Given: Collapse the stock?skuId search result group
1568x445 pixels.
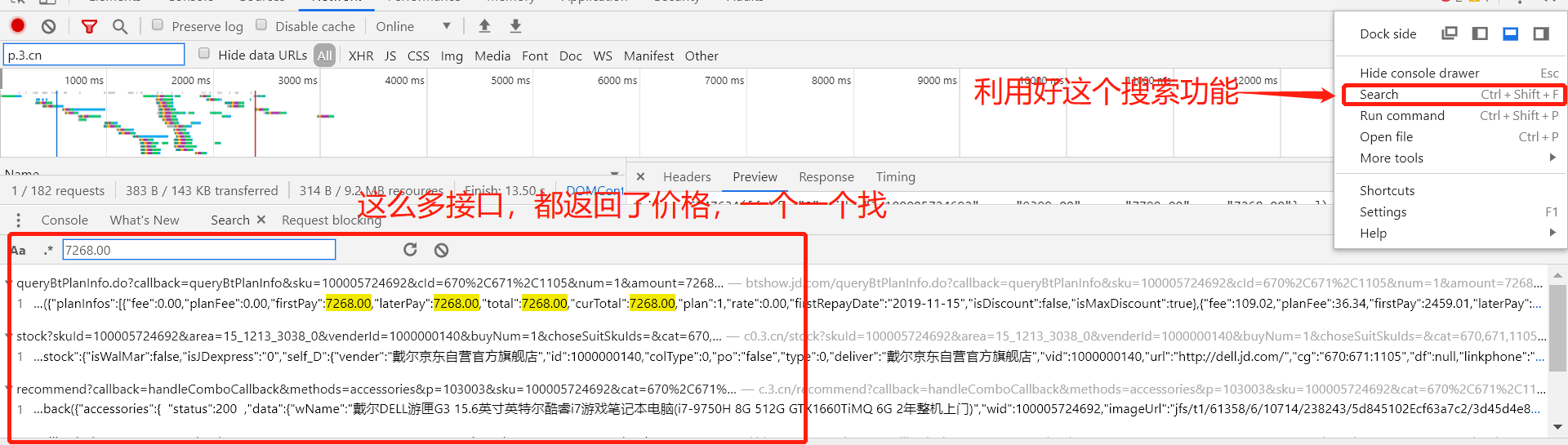Looking at the screenshot, I should tap(8, 336).
